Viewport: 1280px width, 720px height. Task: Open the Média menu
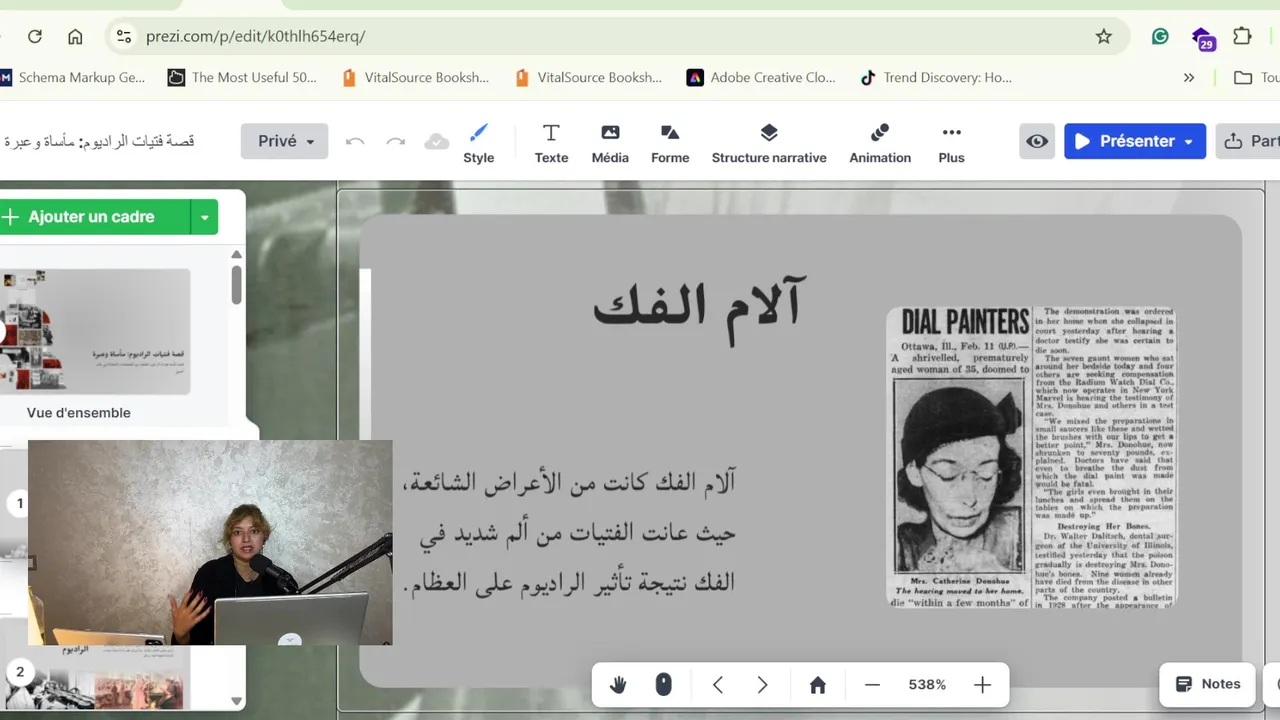(610, 143)
